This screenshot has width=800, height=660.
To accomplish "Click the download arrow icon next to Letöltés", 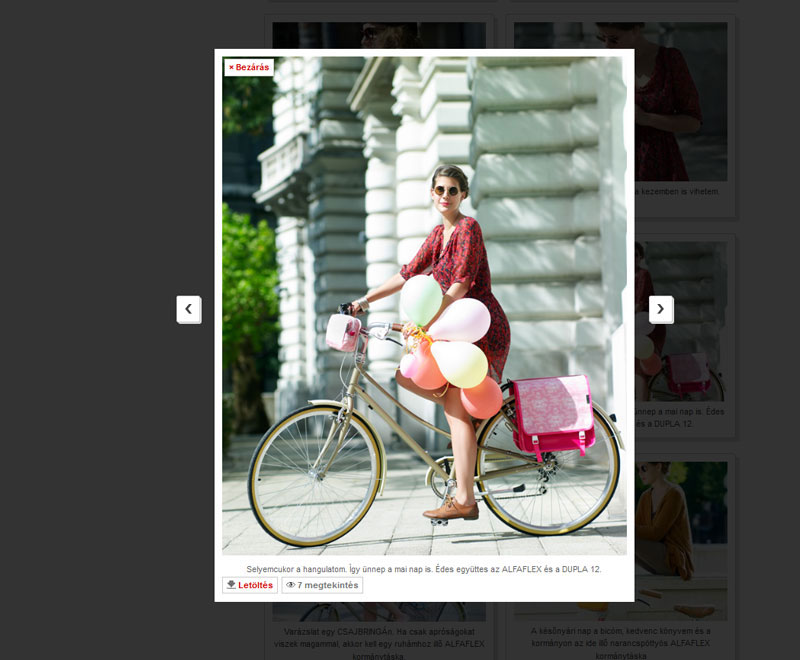I will point(231,585).
